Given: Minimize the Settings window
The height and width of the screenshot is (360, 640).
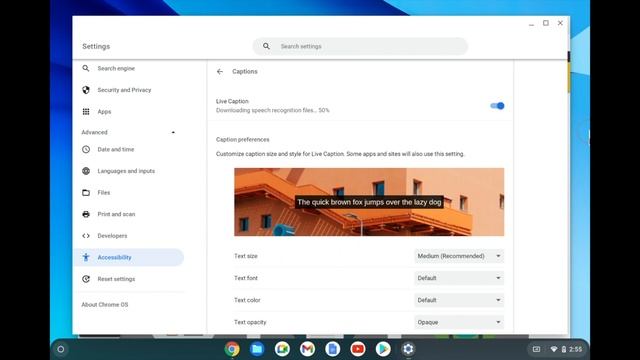Looking at the screenshot, I should click(531, 24).
